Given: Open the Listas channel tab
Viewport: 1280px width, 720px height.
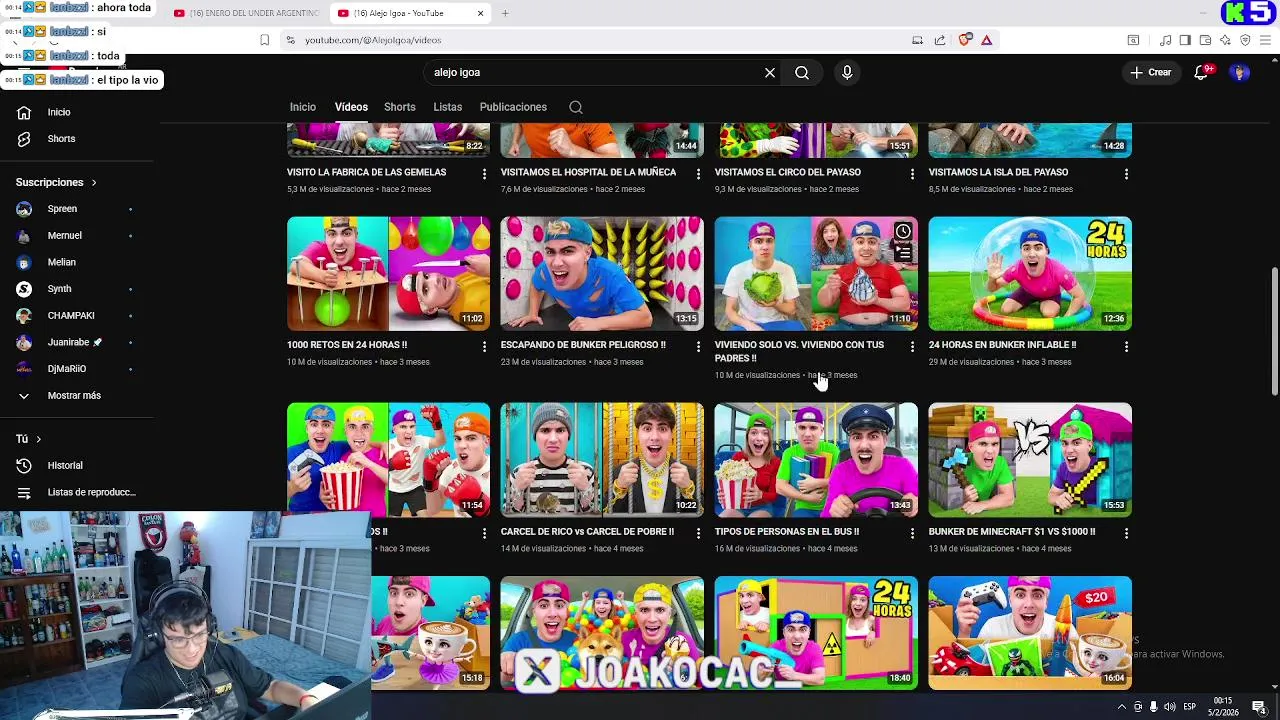Looking at the screenshot, I should [x=448, y=107].
